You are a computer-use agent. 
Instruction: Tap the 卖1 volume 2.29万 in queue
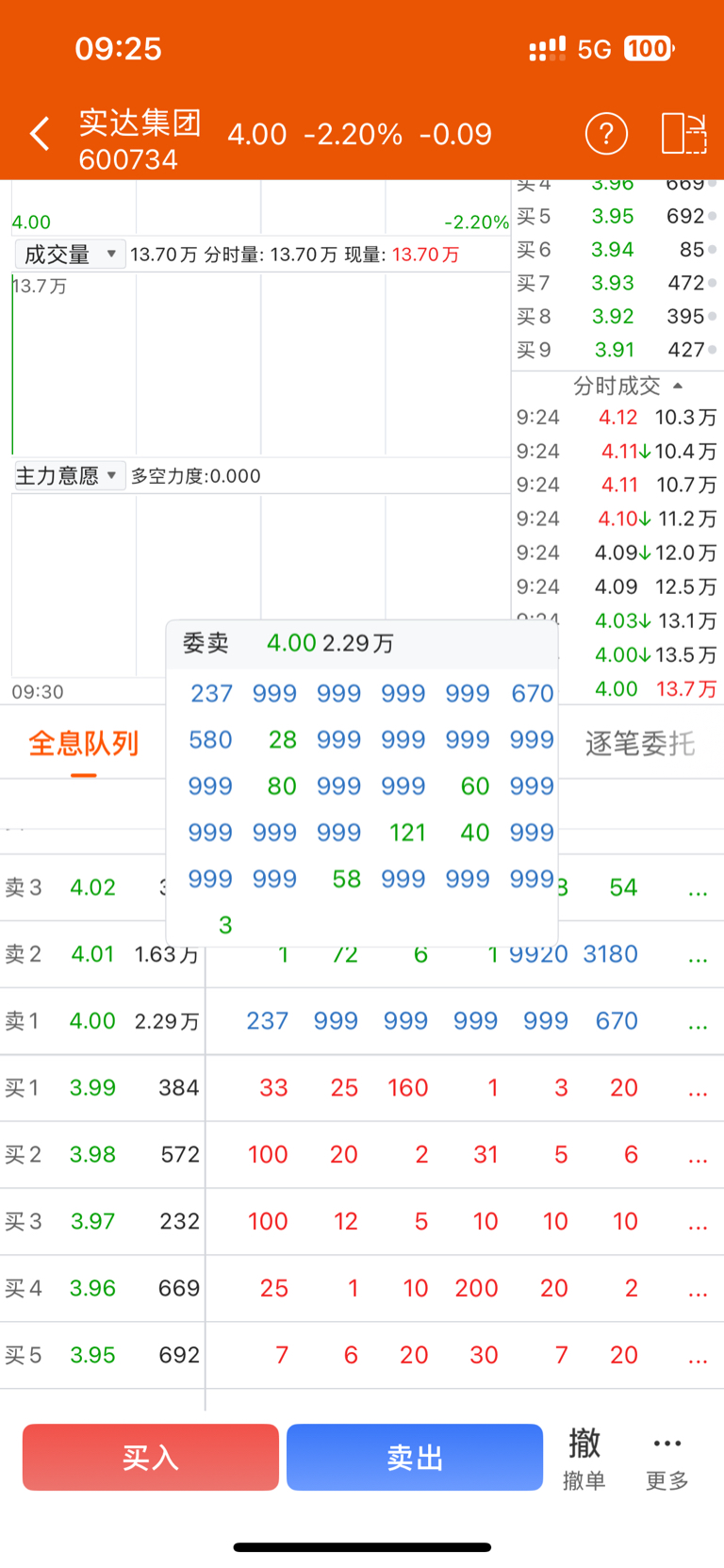(x=166, y=1020)
